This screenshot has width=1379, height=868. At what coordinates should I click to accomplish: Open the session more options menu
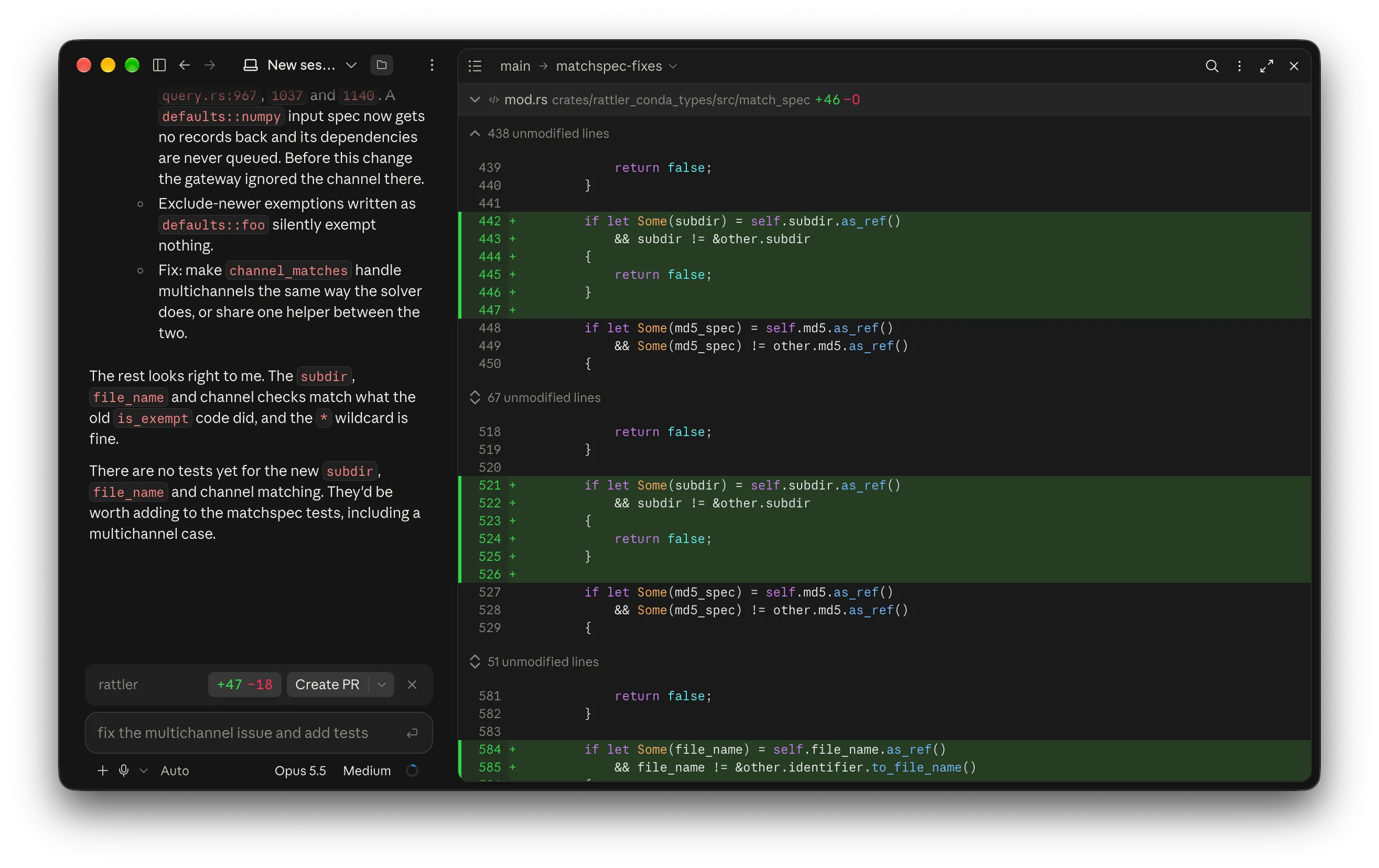tap(432, 66)
